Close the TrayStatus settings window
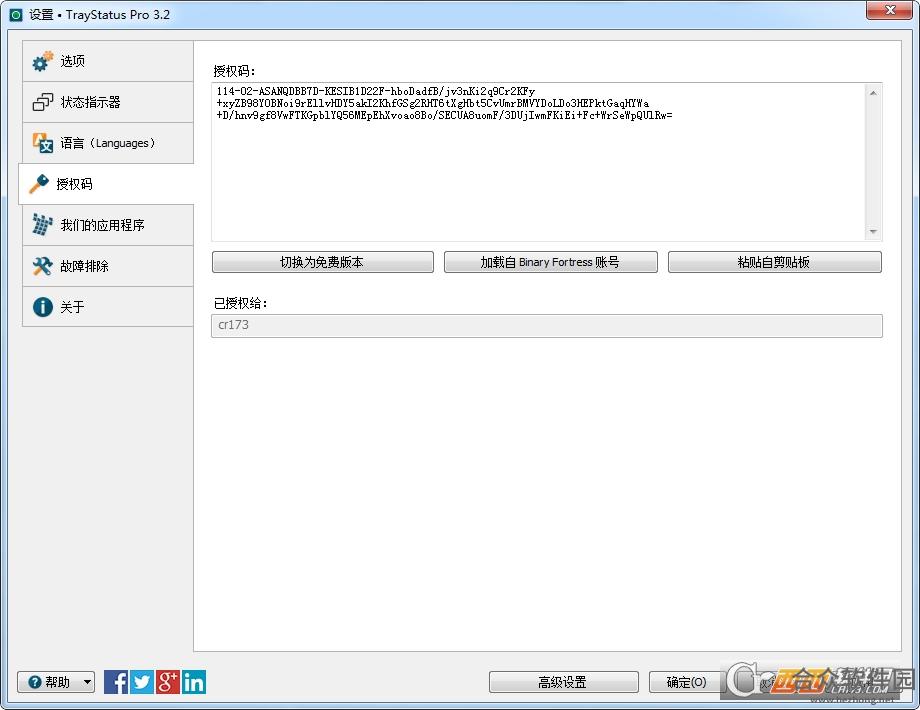Viewport: 920px width, 710px height. click(x=889, y=10)
